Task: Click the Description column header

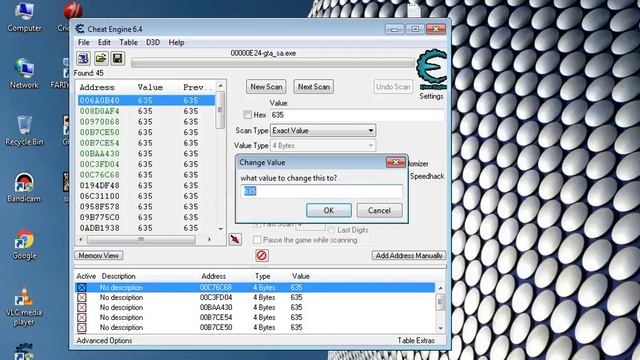Action: pyautogui.click(x=118, y=276)
